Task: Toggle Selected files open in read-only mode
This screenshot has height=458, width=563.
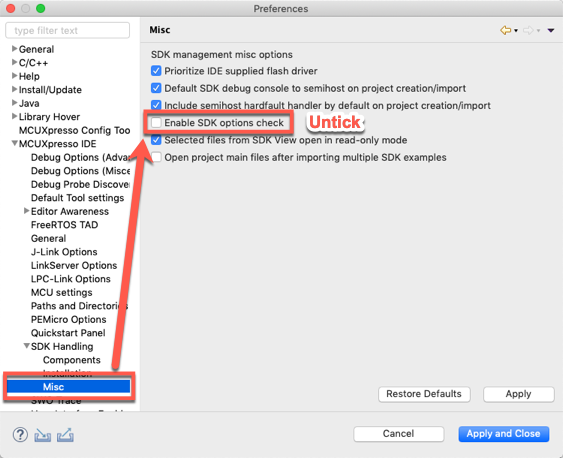Action: tap(156, 140)
